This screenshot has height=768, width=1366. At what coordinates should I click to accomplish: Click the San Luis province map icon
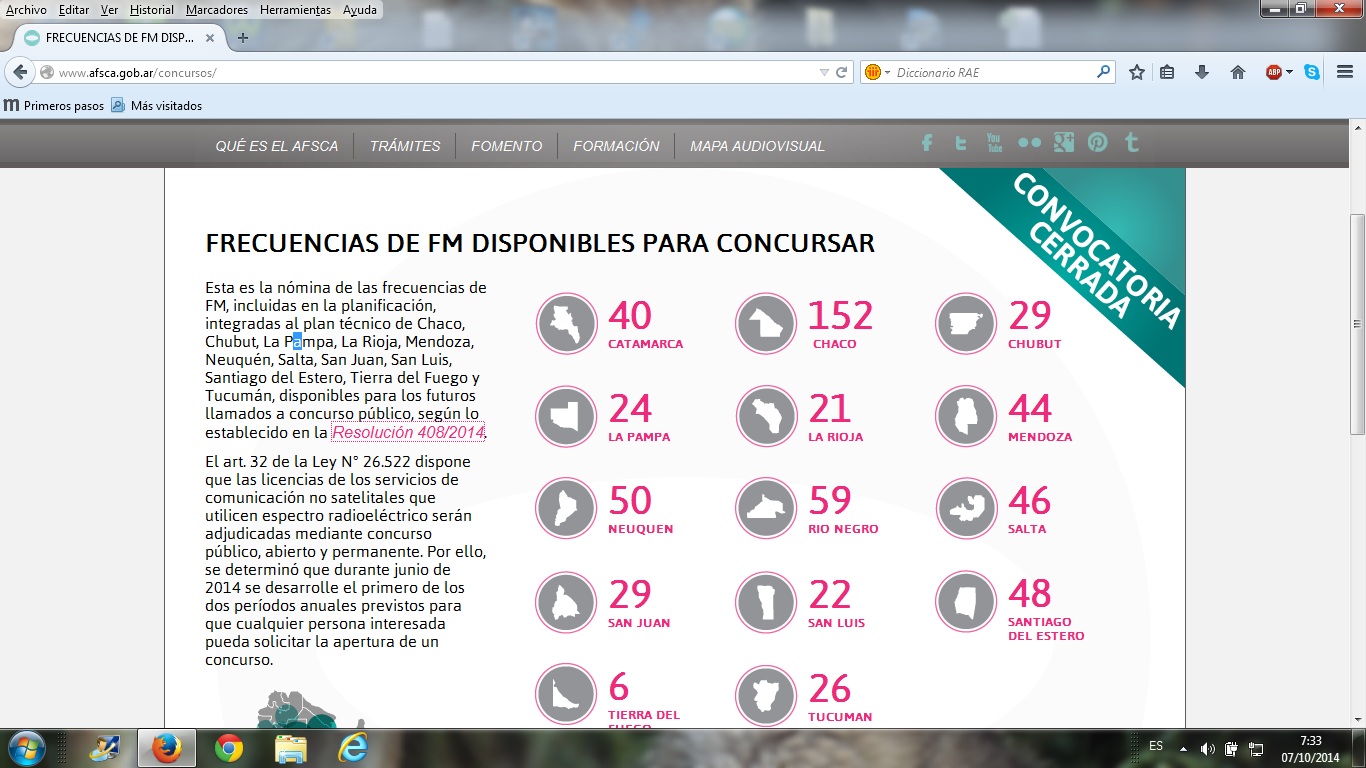tap(766, 602)
